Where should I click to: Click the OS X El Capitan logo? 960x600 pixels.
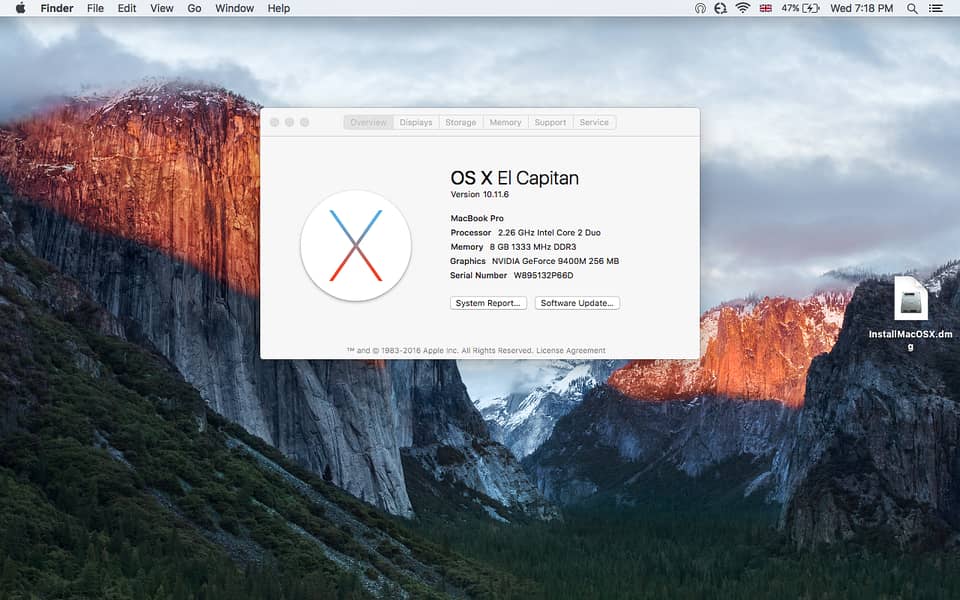(x=355, y=246)
